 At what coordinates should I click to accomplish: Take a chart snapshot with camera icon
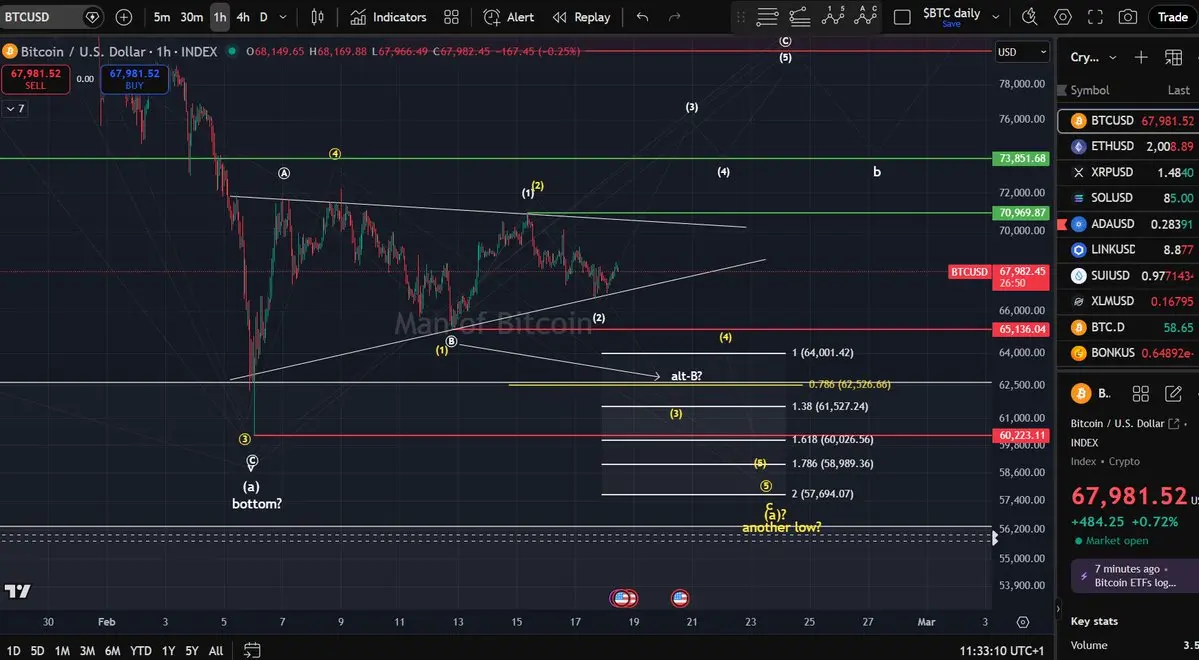pos(1127,17)
